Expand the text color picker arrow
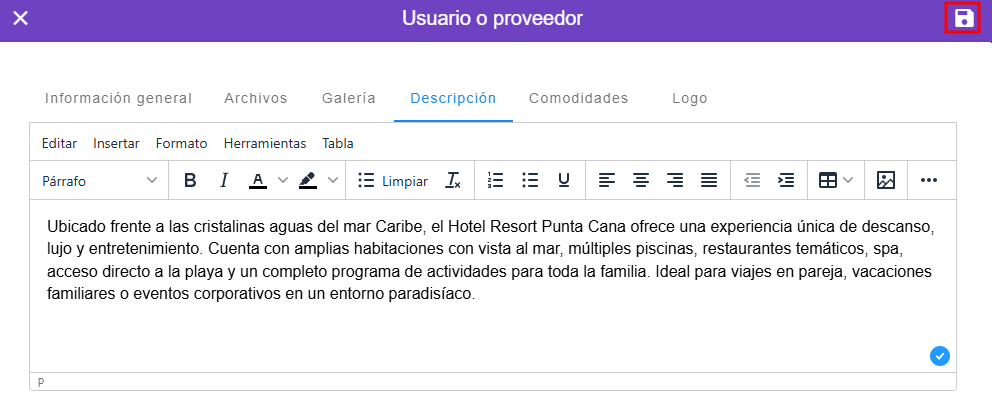Screen dimensions: 992x419 (283, 181)
